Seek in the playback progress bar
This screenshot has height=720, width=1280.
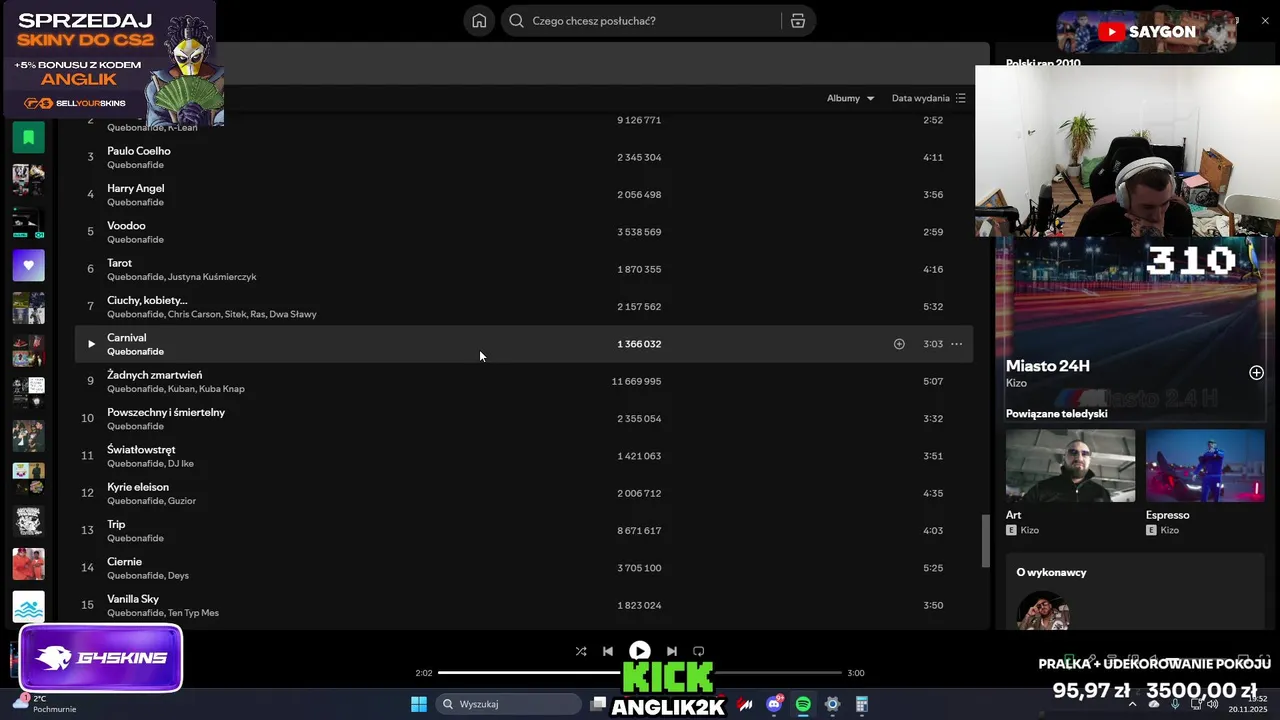[640, 673]
